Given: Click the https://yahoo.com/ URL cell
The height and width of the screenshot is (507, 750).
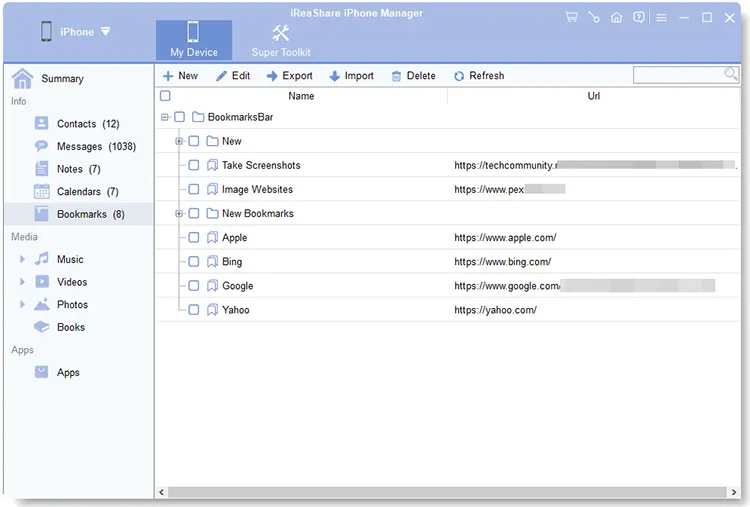Looking at the screenshot, I should (496, 310).
